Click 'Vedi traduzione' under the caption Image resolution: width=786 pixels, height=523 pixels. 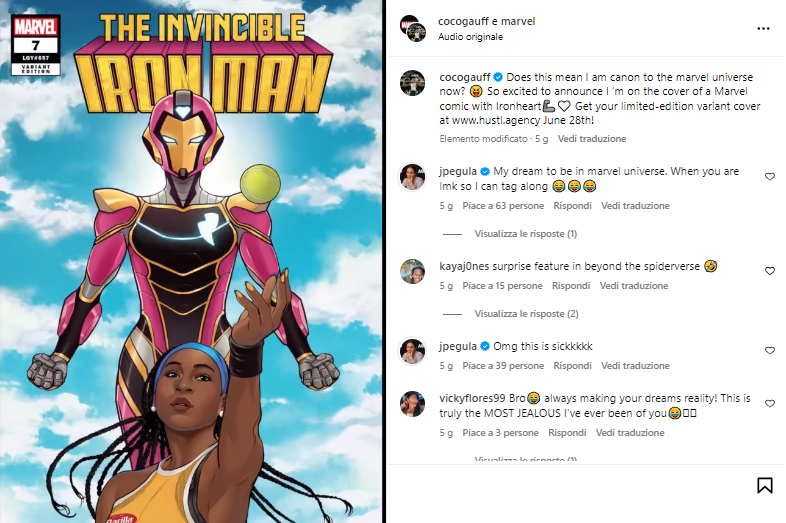coord(592,139)
